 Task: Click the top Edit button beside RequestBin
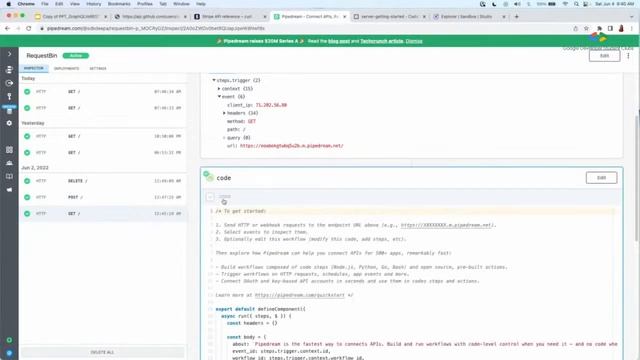(604, 56)
